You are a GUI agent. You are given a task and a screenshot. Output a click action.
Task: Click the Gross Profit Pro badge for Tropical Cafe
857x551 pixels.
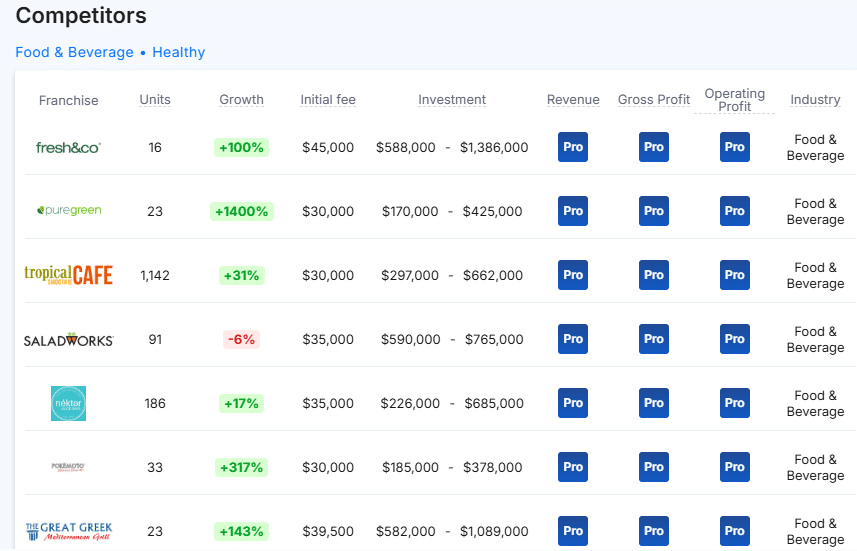click(x=654, y=275)
